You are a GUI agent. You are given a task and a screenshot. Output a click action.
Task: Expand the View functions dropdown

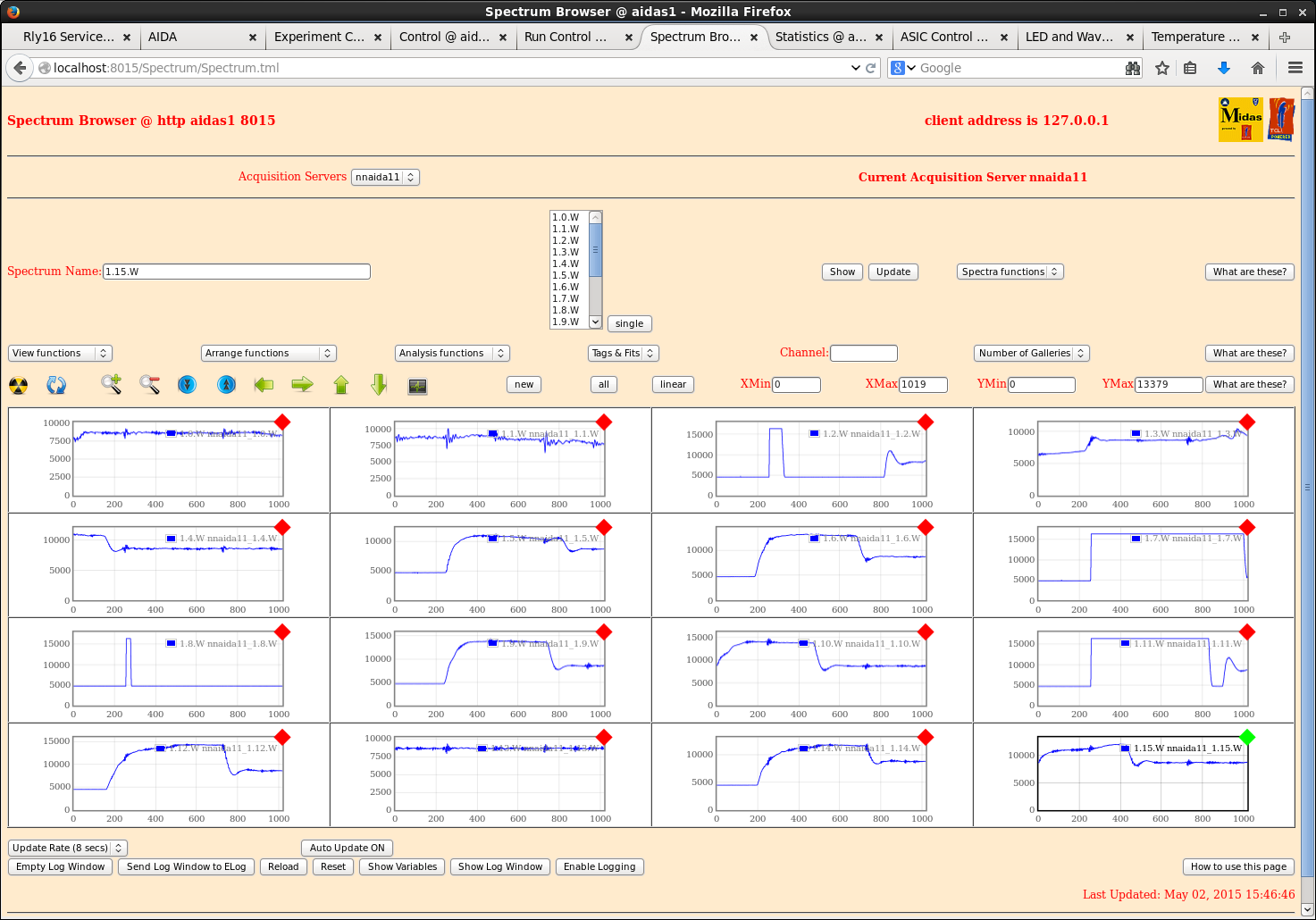(60, 353)
